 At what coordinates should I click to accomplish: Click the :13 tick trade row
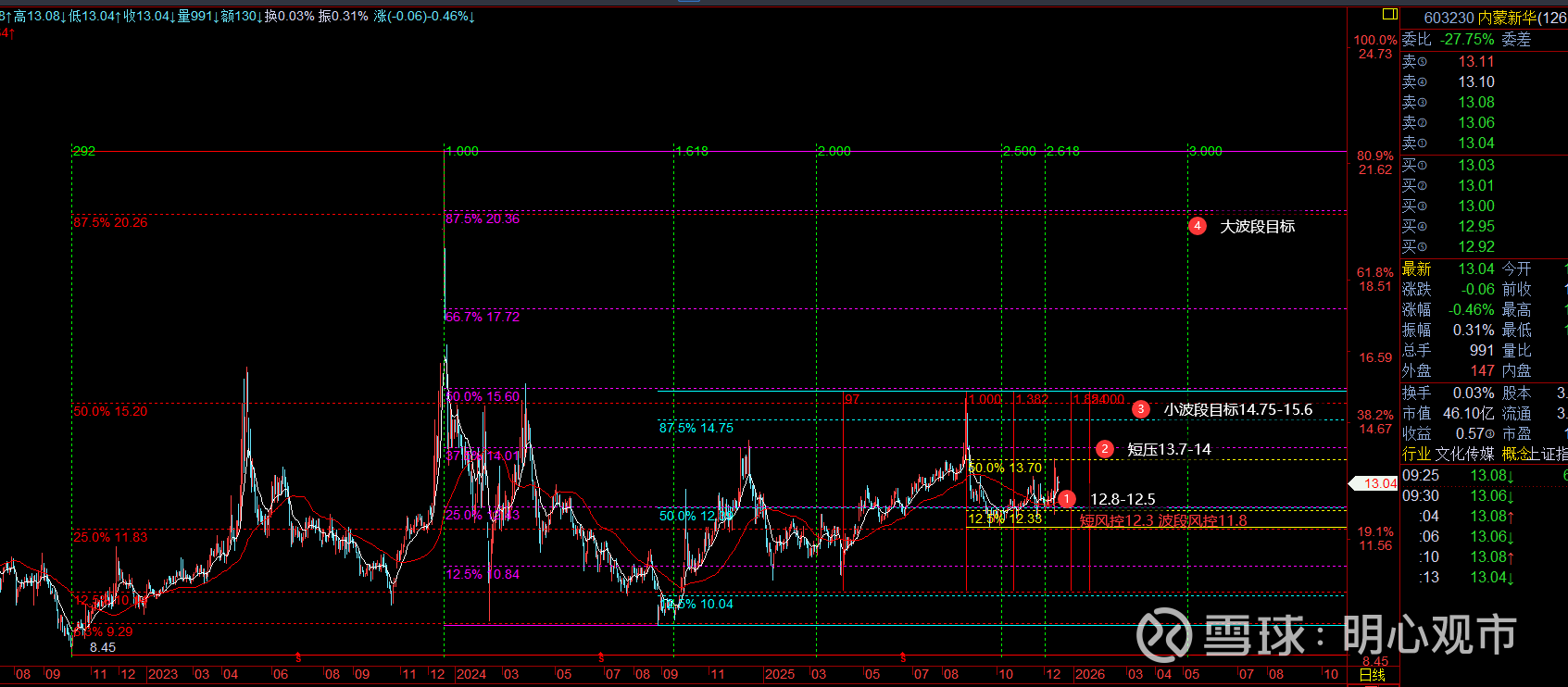point(1484,578)
